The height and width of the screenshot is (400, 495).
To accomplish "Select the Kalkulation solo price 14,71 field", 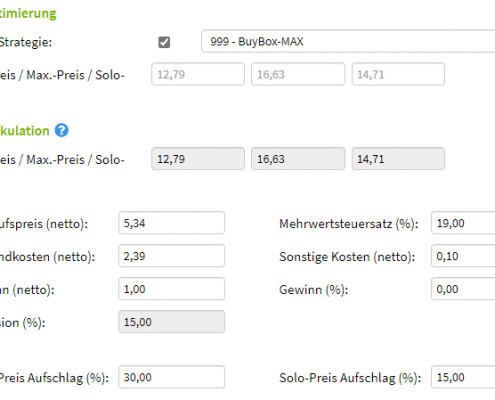I will tap(398, 159).
